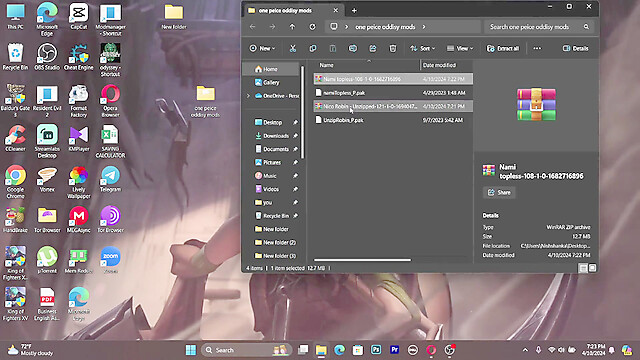Open Premiere Pro from the taskbar
Viewport: 640px width, 360px height.
click(394, 350)
